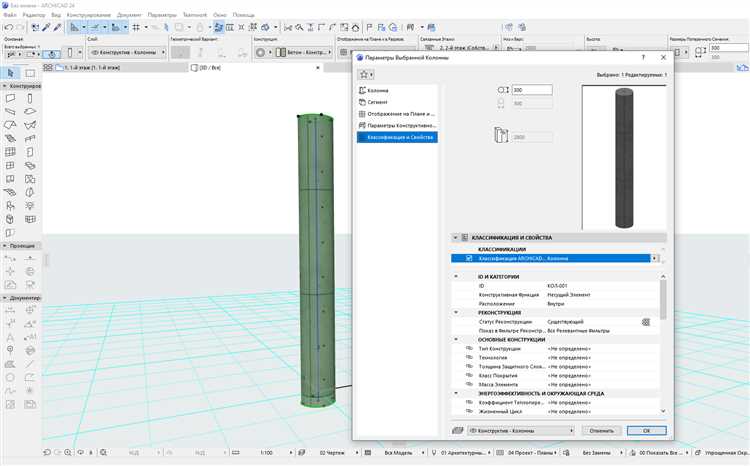This screenshot has height=466, width=750.
Task: Open Favorites star dropdown in dialog
Action: tap(366, 74)
